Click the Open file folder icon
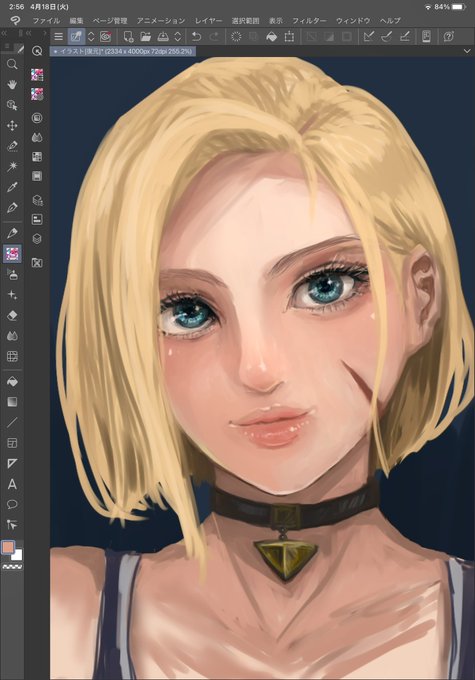The width and height of the screenshot is (475, 680). [146, 36]
